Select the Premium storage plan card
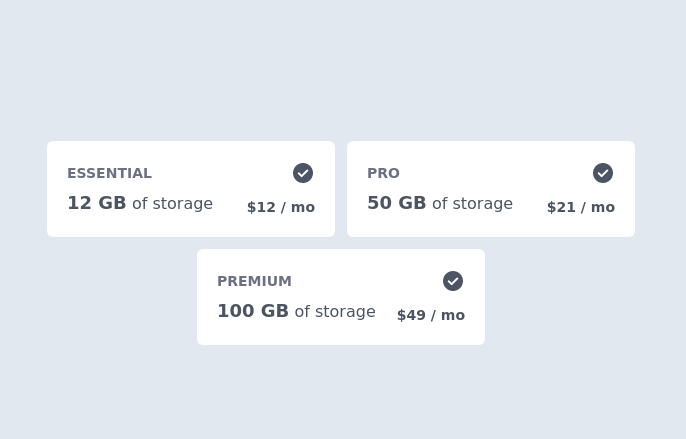This screenshot has height=439, width=686. point(341,297)
